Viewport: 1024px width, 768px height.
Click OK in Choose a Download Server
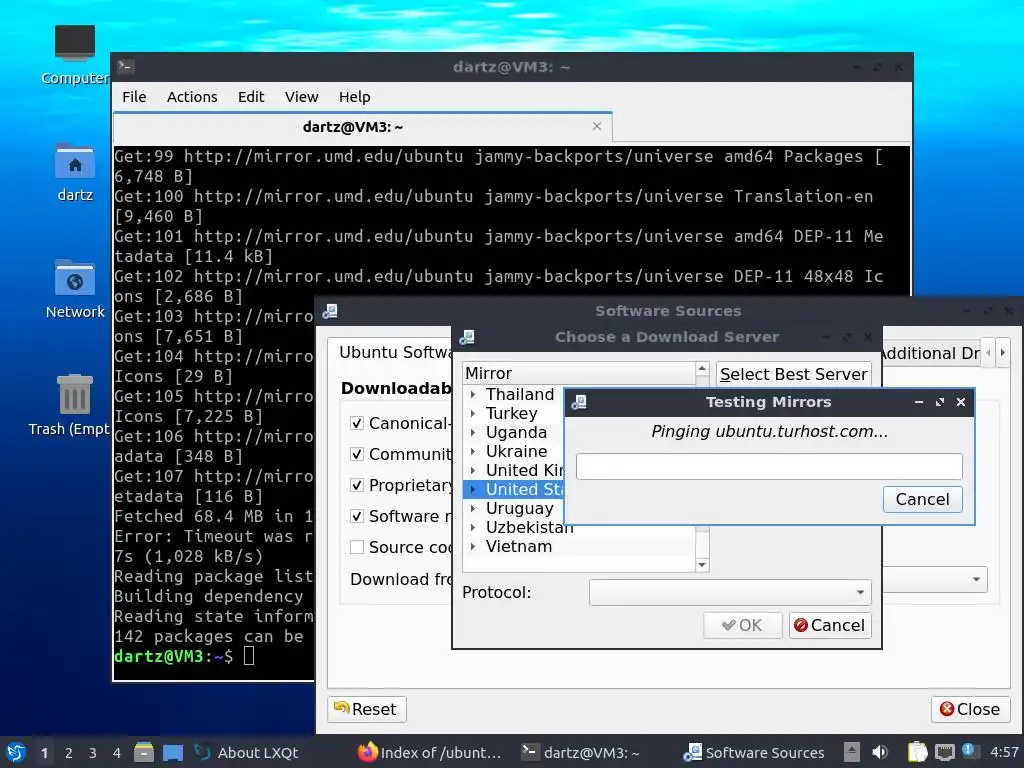[x=743, y=625]
